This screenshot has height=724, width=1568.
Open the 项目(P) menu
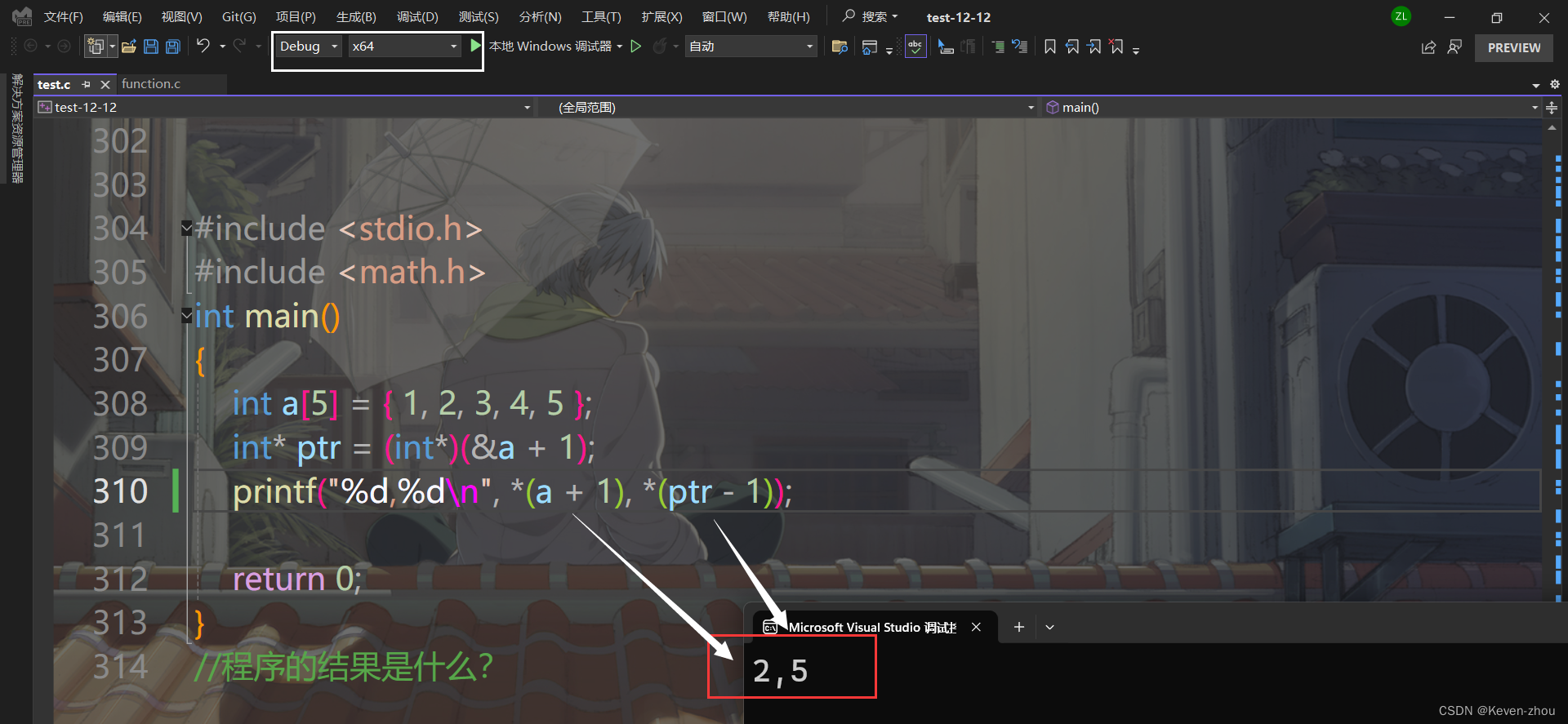(296, 17)
